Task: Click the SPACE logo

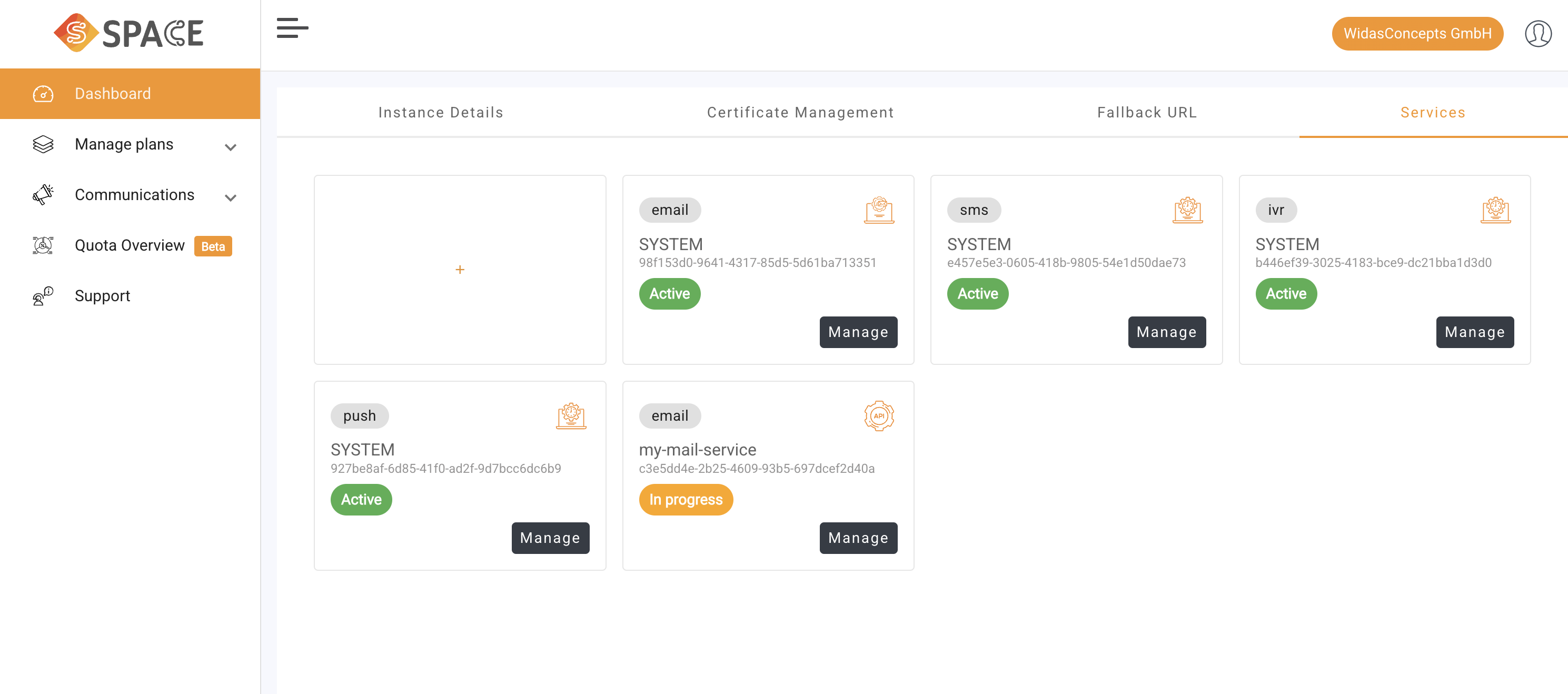Action: (128, 33)
